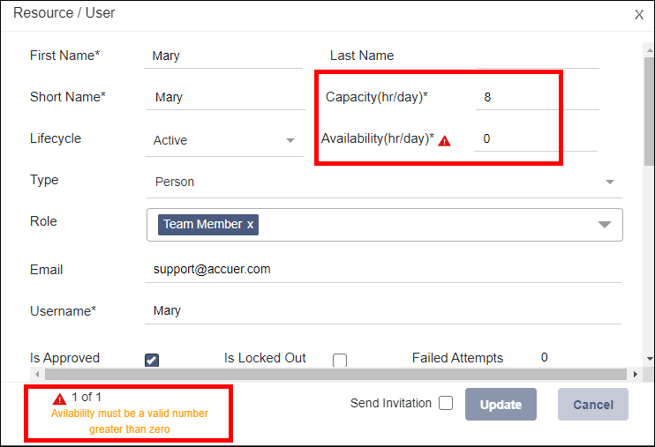The width and height of the screenshot is (655, 447).
Task: Enable the Send Invitation checkbox
Action: [446, 403]
